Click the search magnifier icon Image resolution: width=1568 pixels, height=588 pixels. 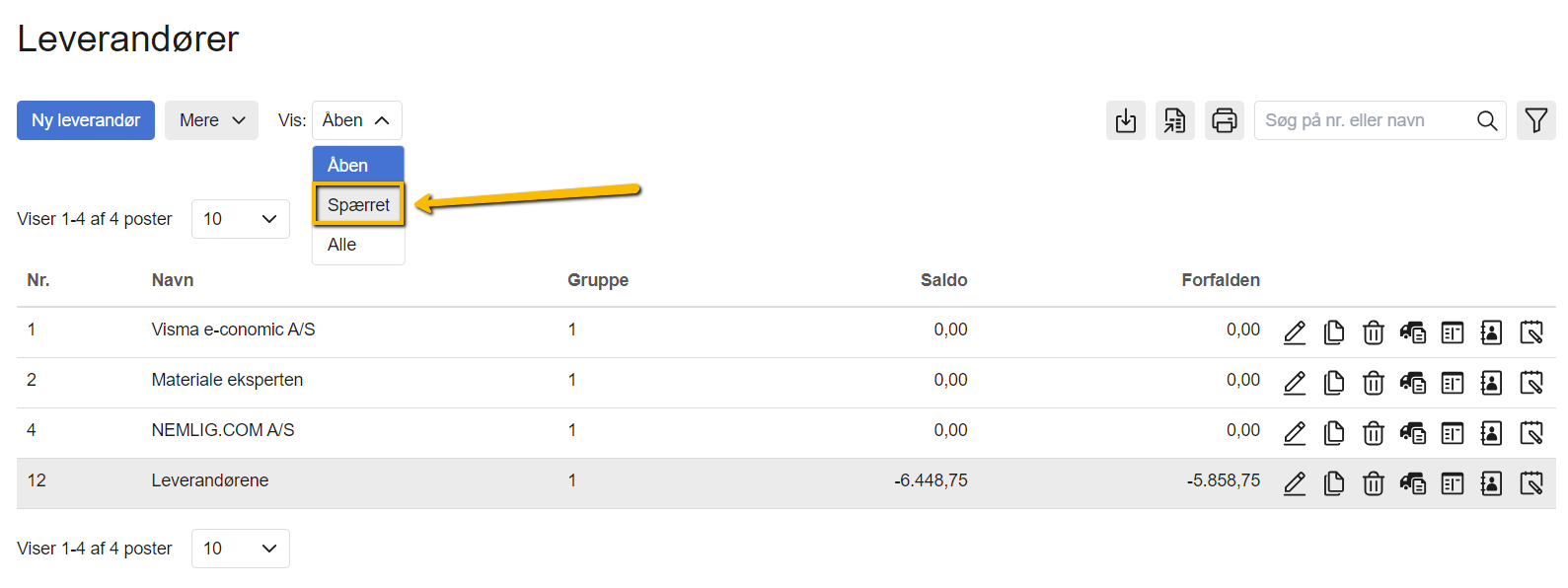pyautogui.click(x=1487, y=120)
